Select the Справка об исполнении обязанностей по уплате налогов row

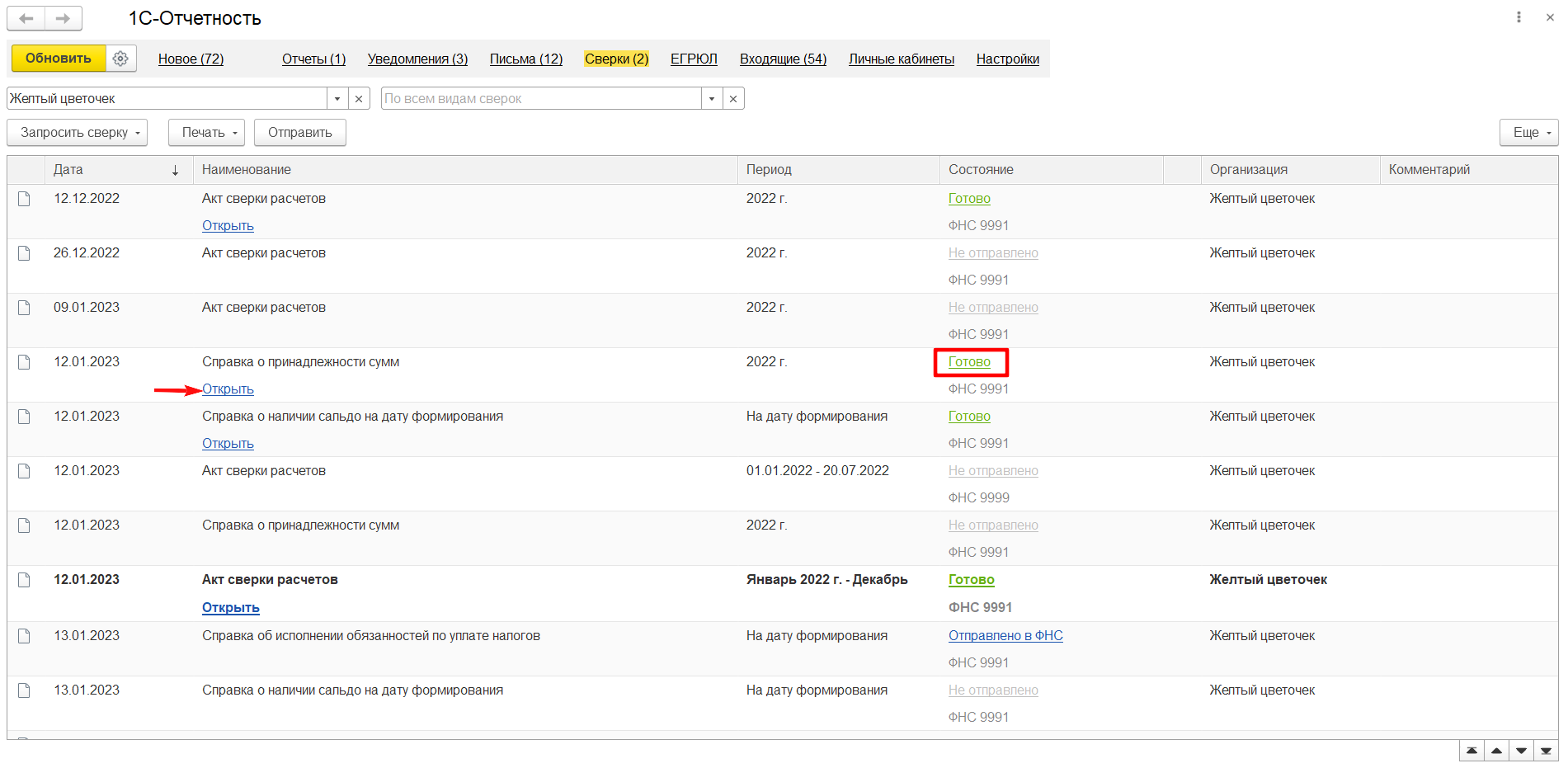point(783,649)
